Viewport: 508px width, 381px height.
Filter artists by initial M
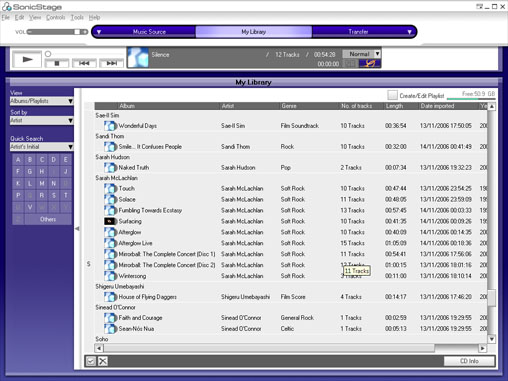[x=42, y=183]
